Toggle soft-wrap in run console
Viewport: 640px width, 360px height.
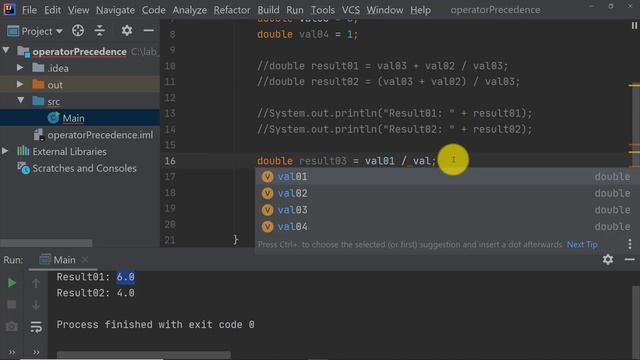(36, 327)
